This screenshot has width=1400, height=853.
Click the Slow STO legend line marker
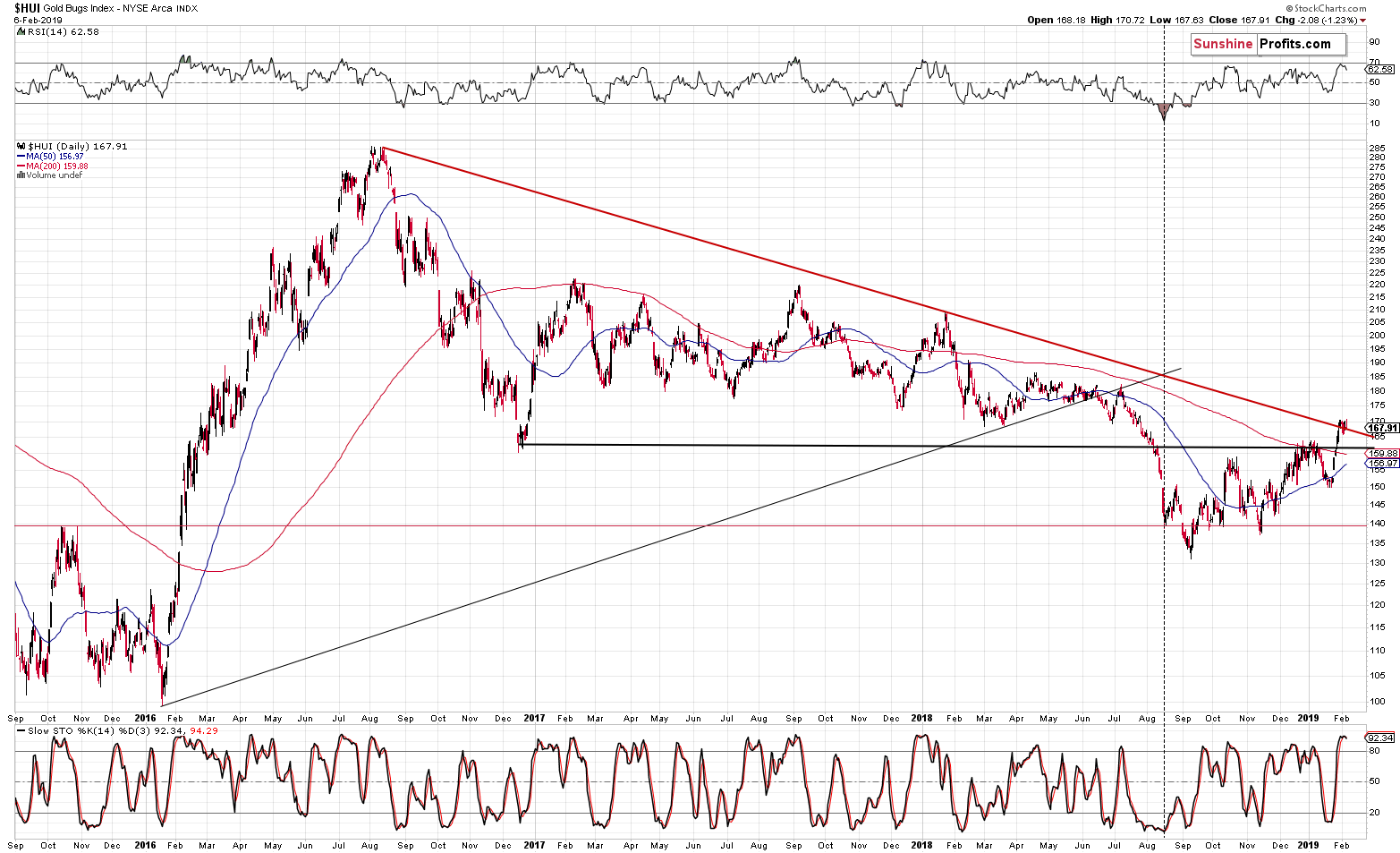21,730
